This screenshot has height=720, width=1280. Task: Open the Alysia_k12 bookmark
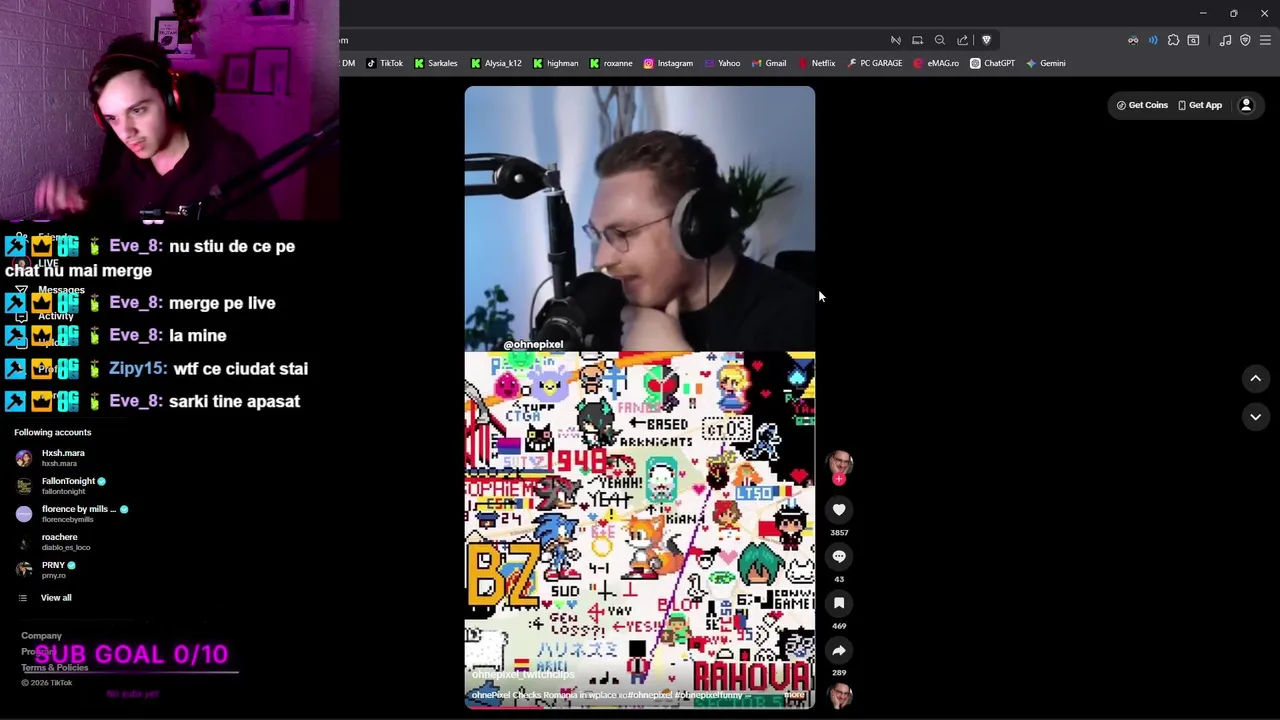(495, 63)
